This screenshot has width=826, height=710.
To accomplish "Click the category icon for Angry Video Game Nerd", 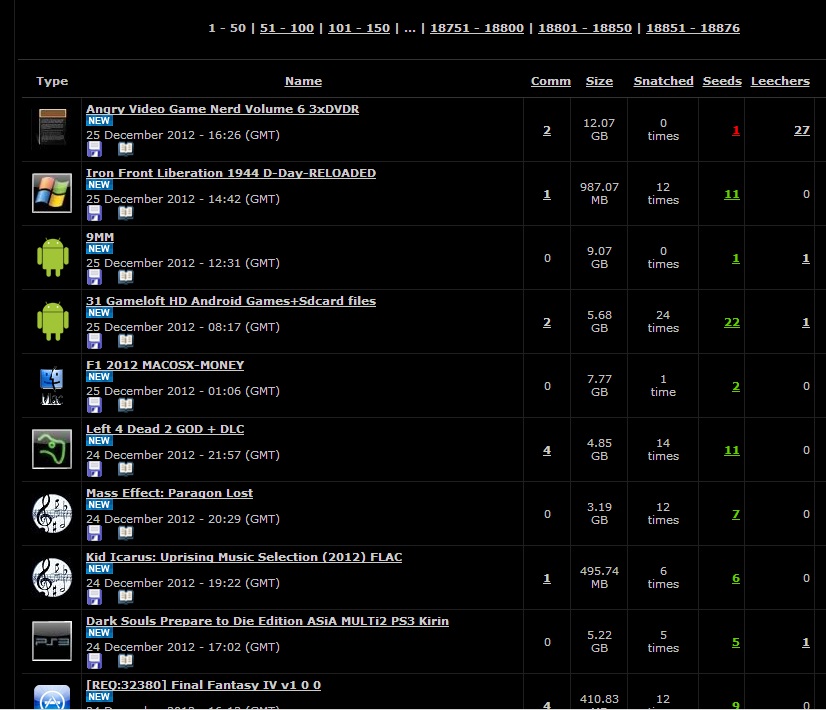I will tap(52, 127).
